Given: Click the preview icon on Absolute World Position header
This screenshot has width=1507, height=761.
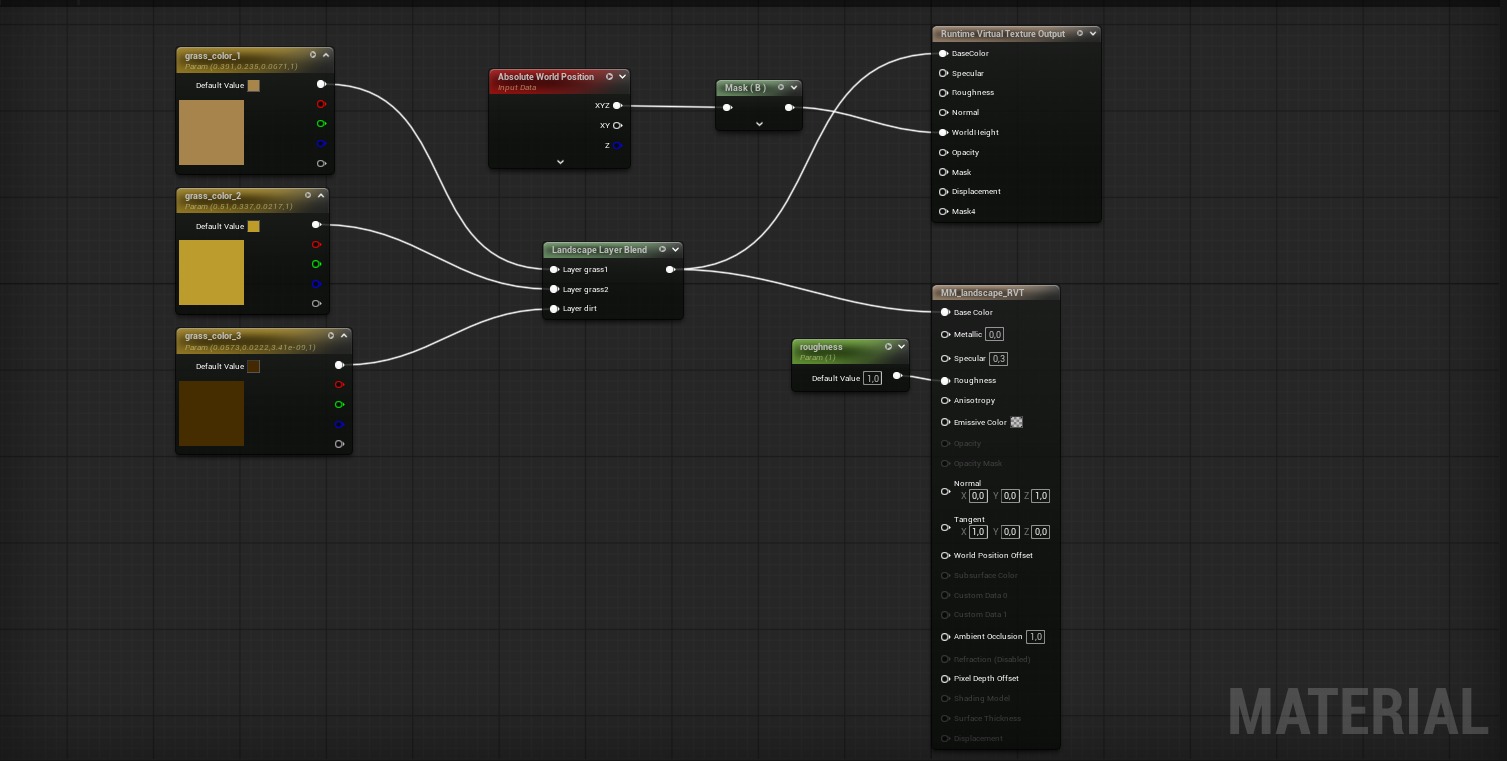Looking at the screenshot, I should point(609,77).
